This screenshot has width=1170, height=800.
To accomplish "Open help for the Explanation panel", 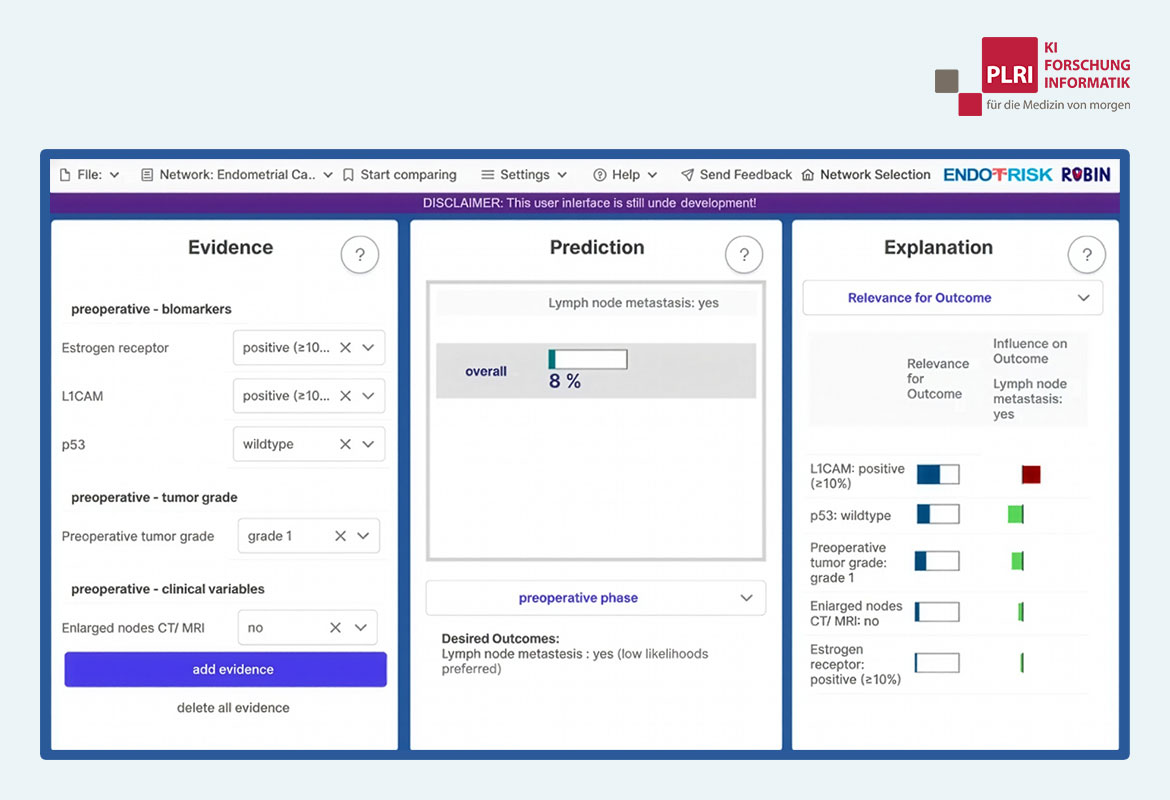I will pos(1086,254).
